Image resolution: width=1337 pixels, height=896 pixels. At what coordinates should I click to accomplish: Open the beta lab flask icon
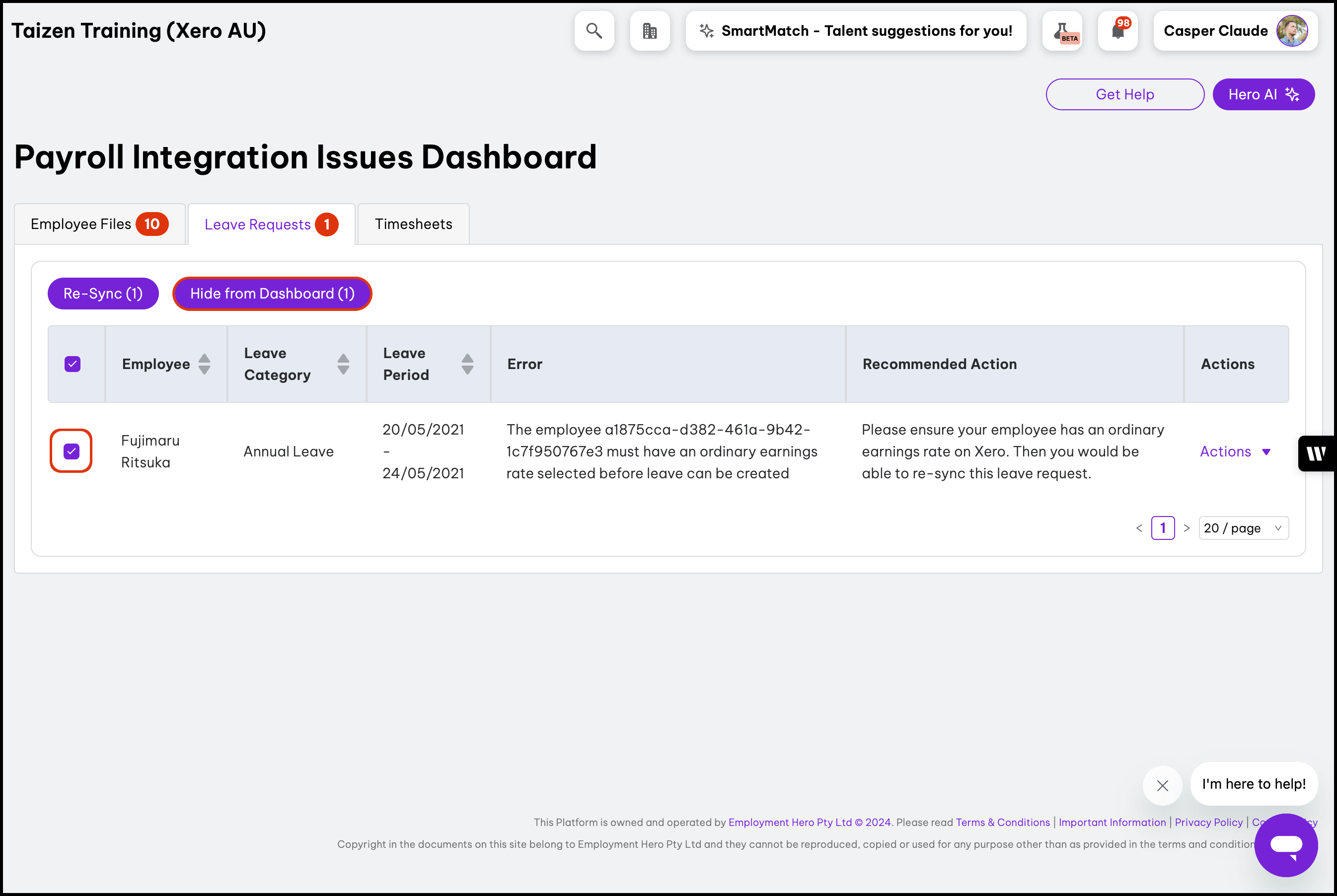(x=1061, y=31)
